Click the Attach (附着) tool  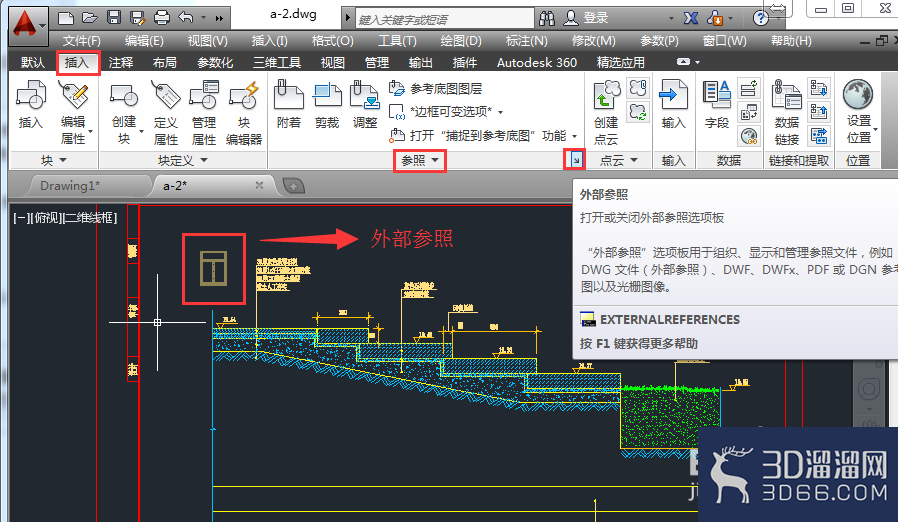[289, 104]
